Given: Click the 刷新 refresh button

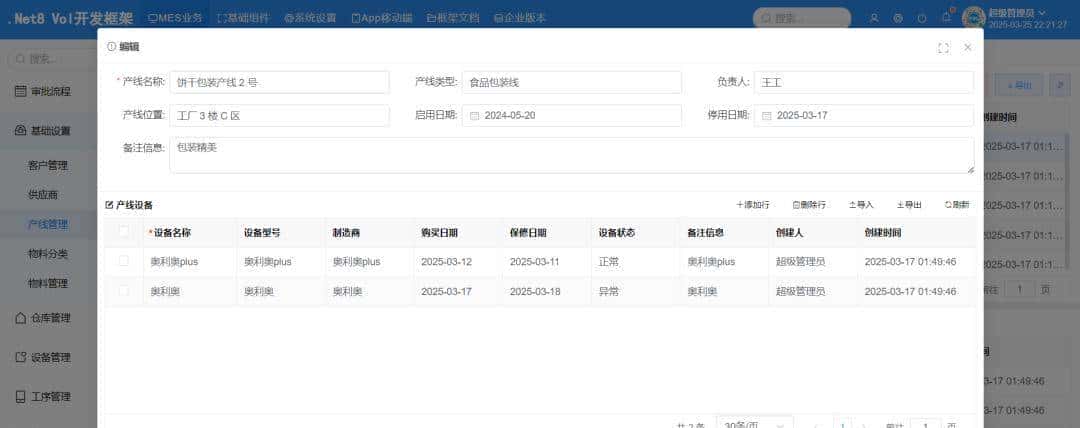Looking at the screenshot, I should click(957, 205).
